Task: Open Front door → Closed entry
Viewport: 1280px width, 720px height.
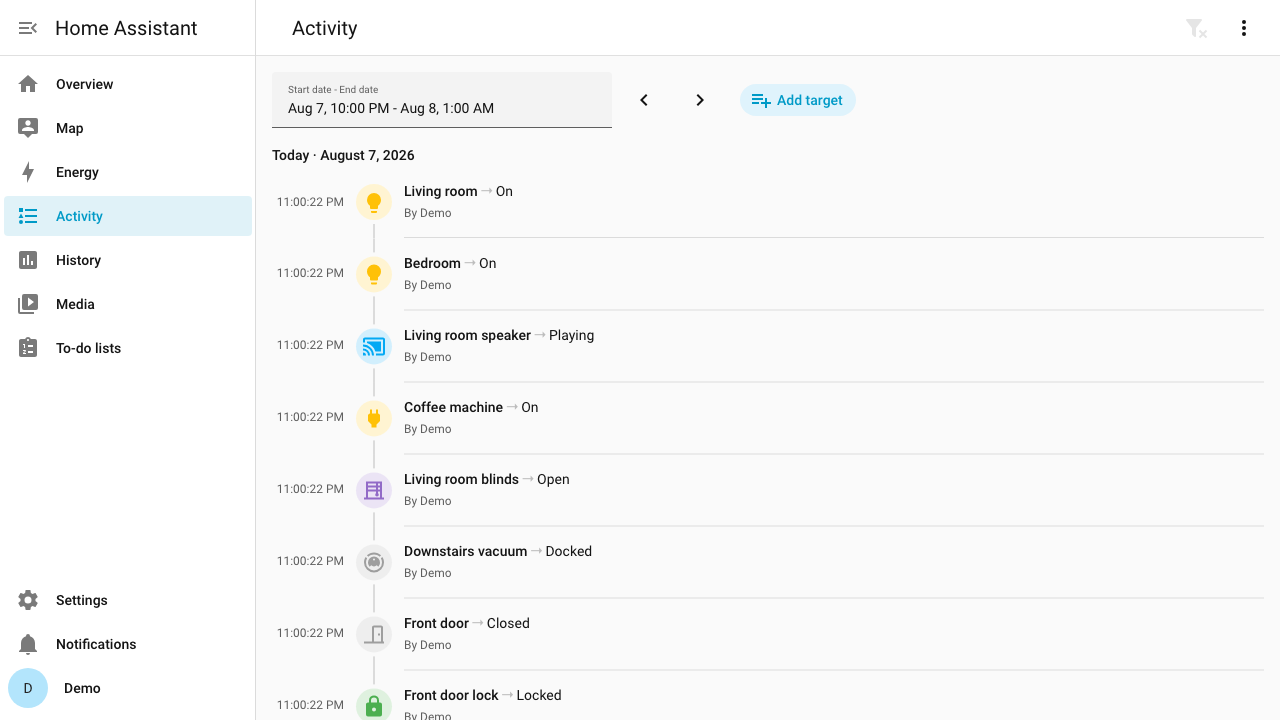Action: (x=768, y=634)
